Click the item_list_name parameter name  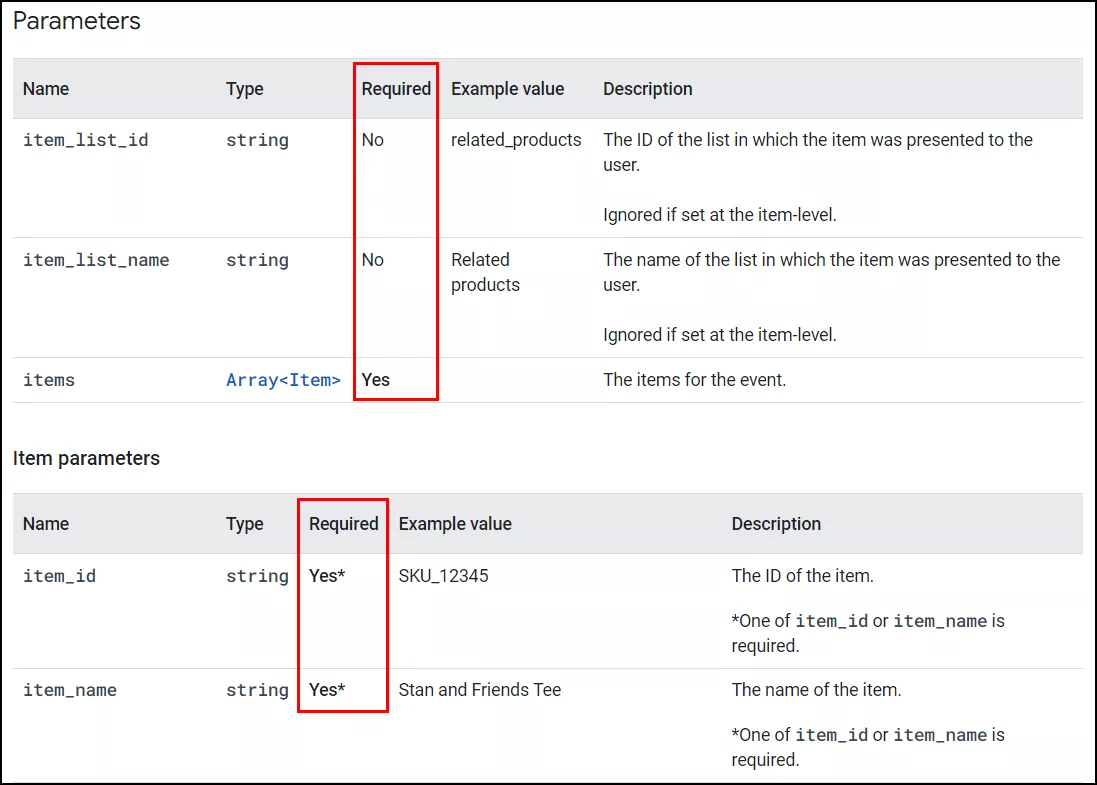click(96, 260)
